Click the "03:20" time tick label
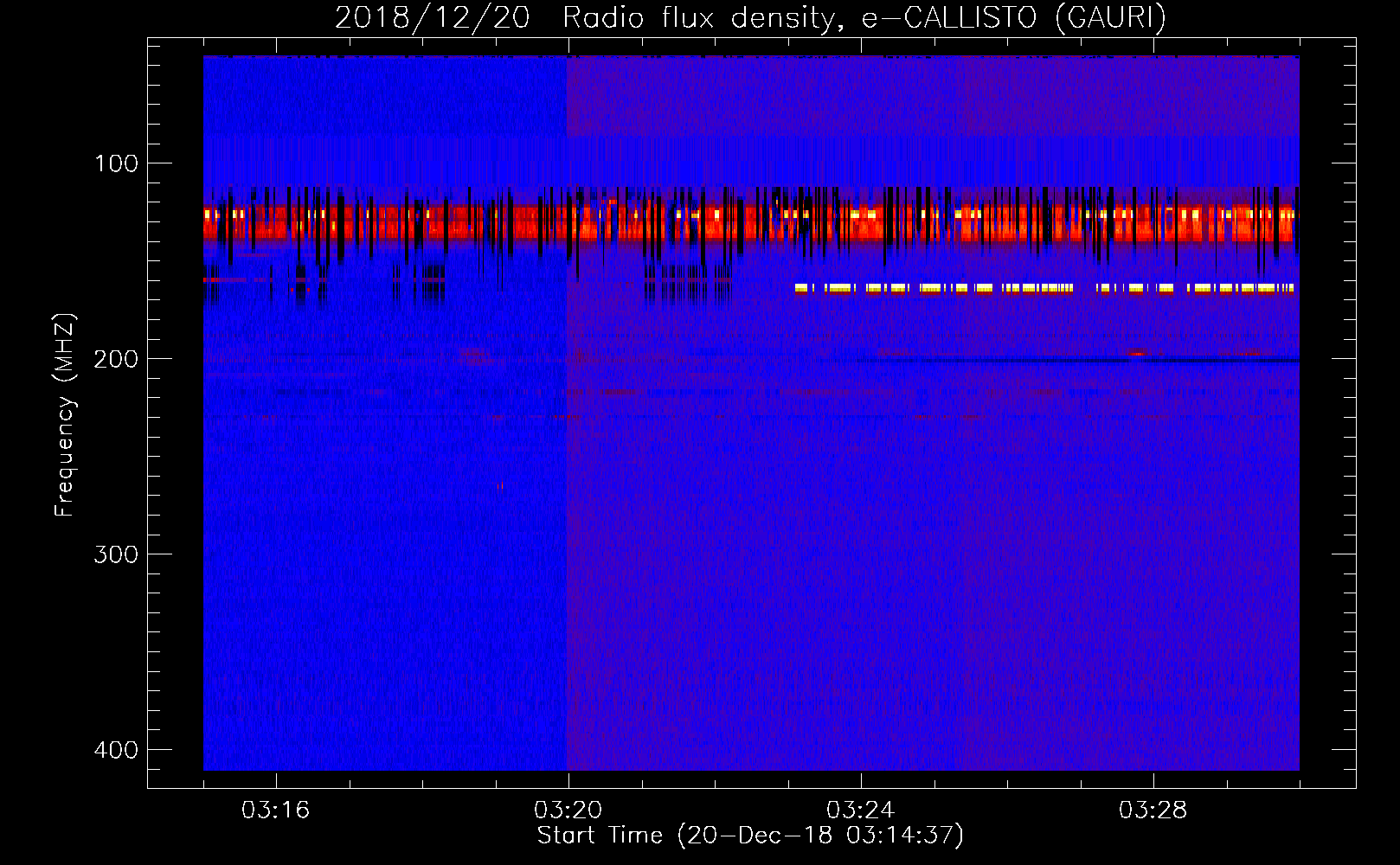The height and width of the screenshot is (865, 1400). pos(568,811)
